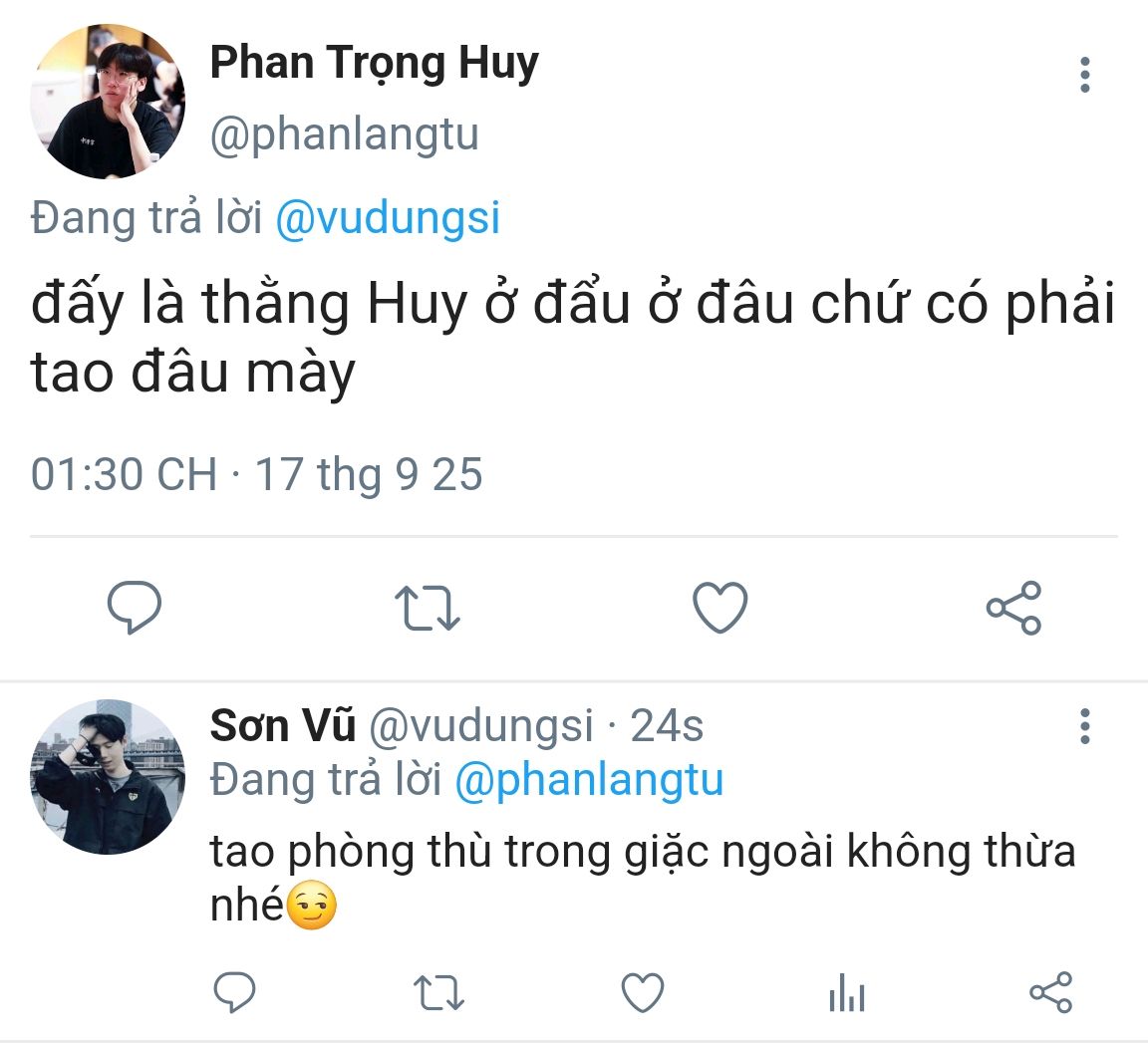Retweet Sơn Vũ's reply

click(x=438, y=992)
